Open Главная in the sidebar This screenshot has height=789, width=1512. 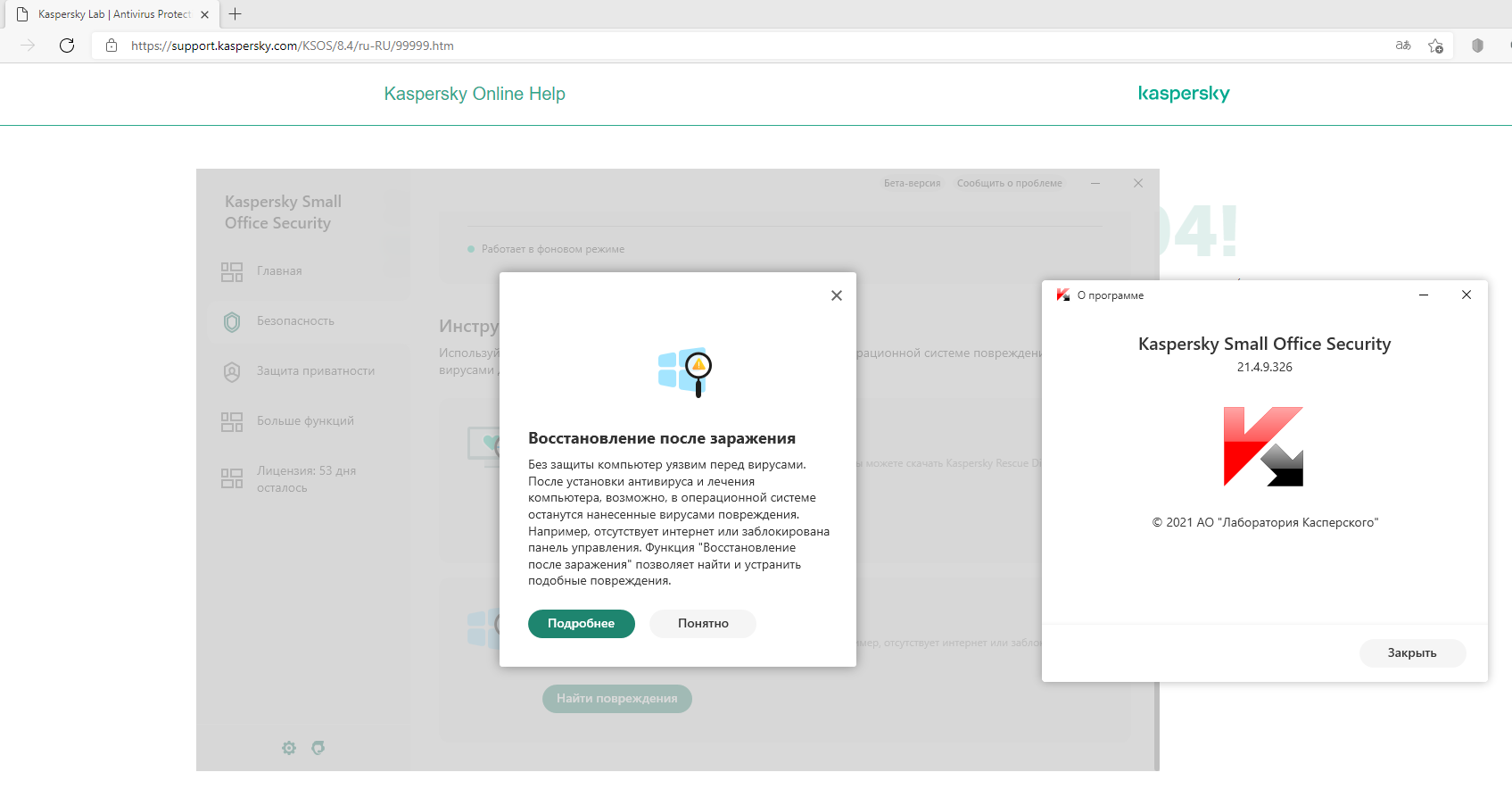pos(279,271)
